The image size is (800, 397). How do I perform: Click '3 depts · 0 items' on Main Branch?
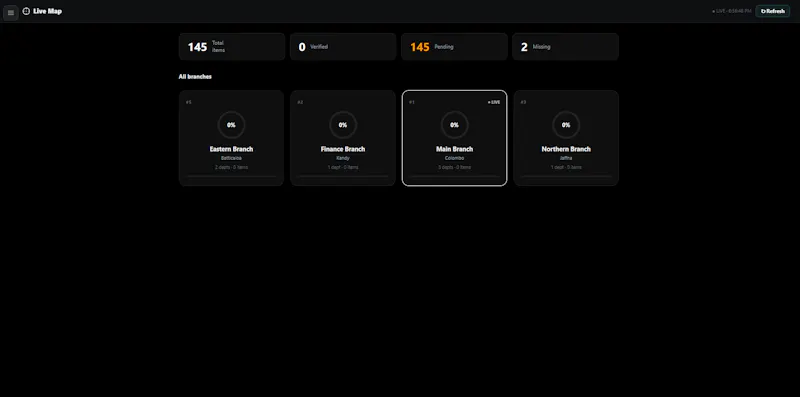point(455,167)
